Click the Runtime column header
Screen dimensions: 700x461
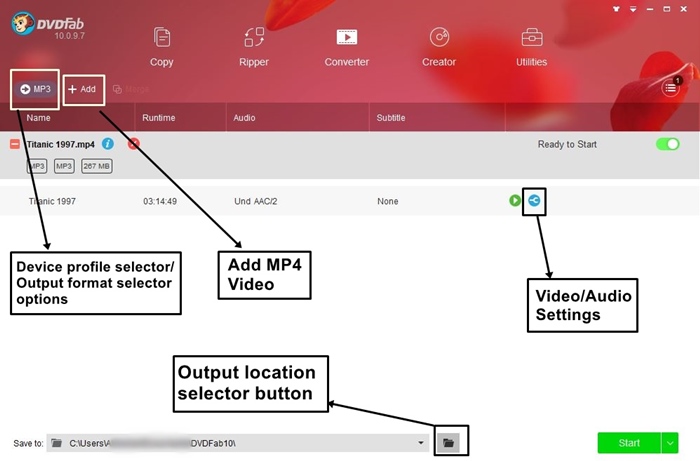[158, 118]
